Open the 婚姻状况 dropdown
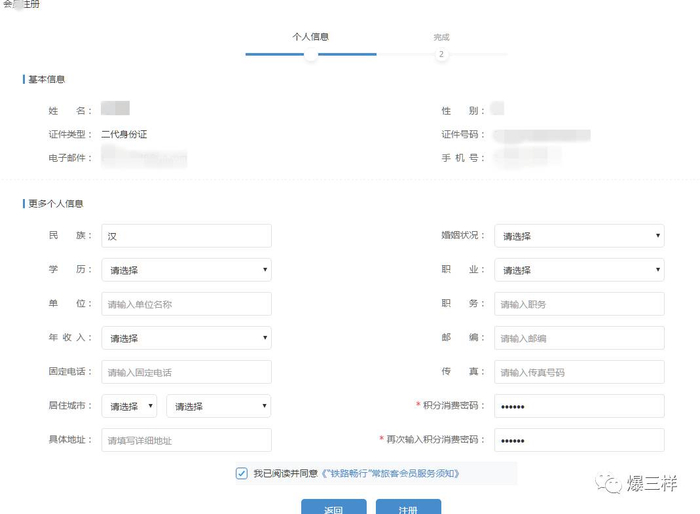 tap(579, 236)
